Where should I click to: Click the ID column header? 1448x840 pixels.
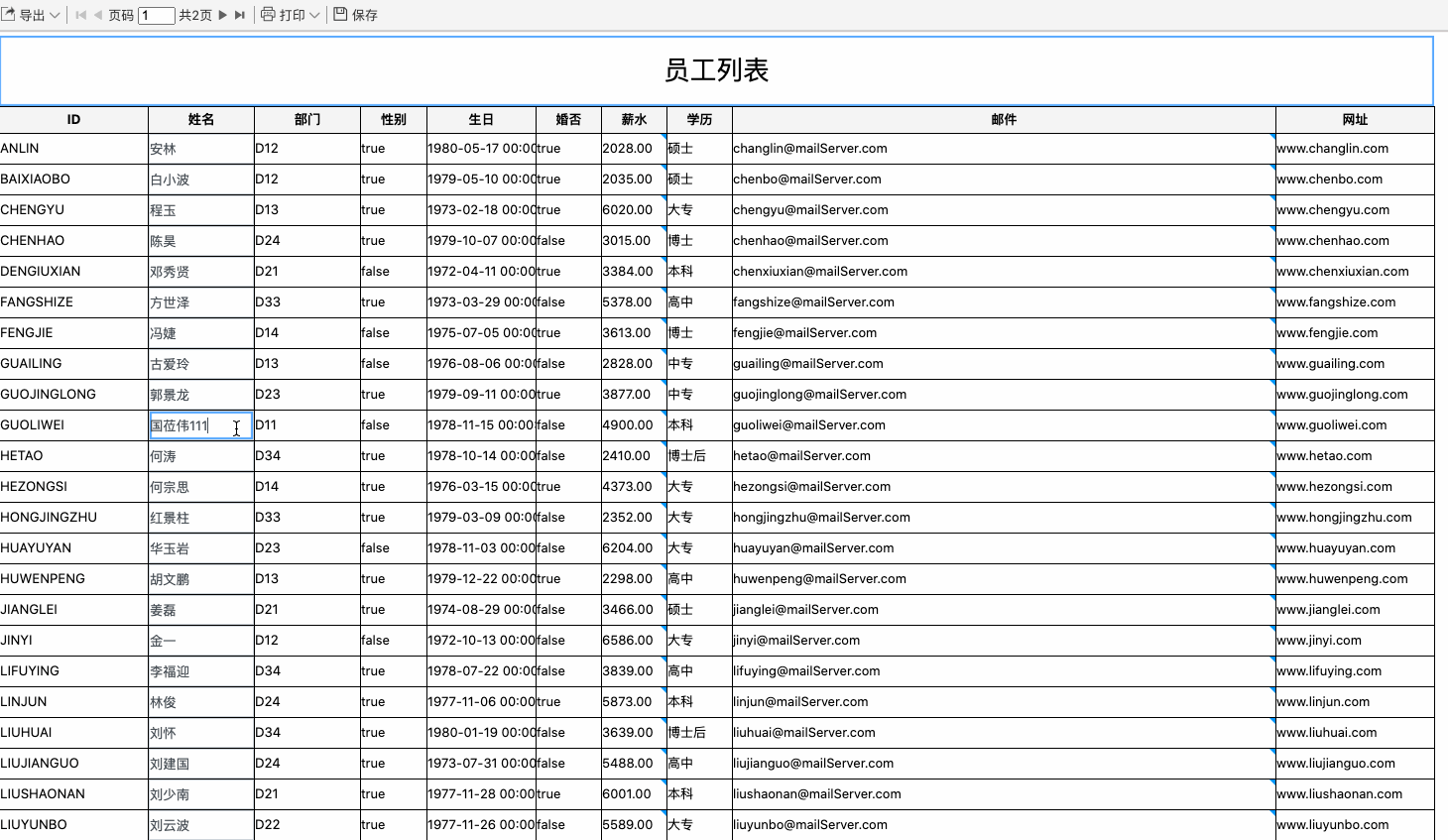coord(73,119)
